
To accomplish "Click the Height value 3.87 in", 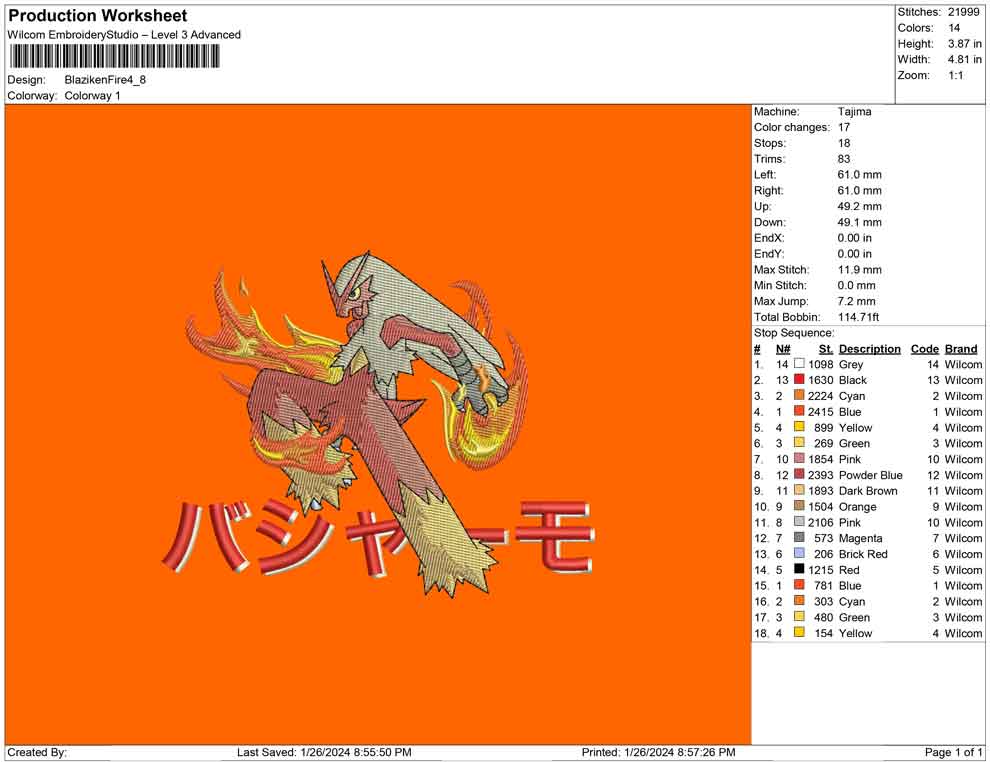I will coord(964,44).
